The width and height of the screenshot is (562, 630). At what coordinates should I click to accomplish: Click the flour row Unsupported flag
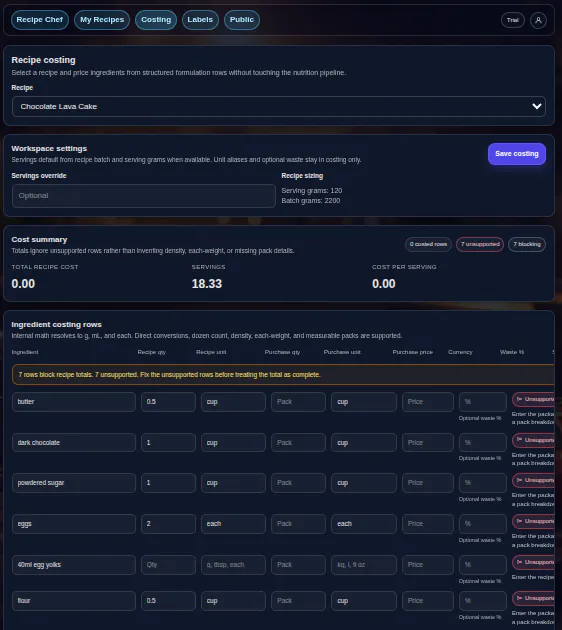pos(534,598)
